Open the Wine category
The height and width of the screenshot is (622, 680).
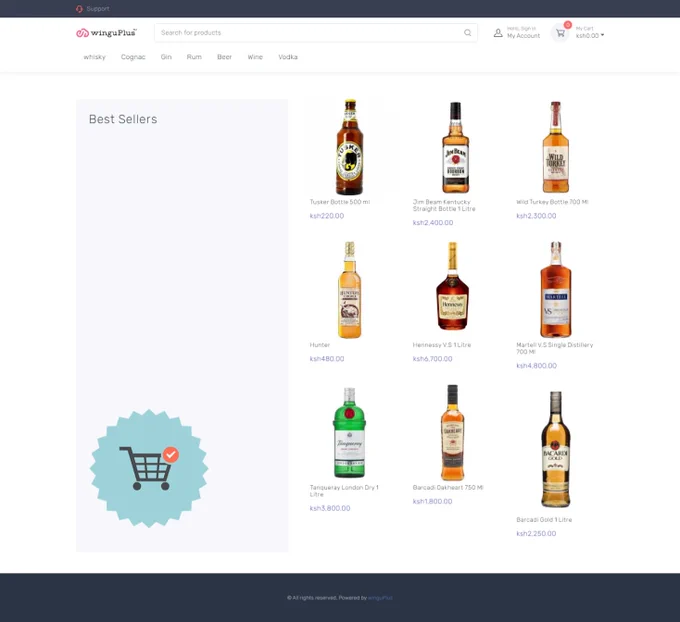(255, 57)
